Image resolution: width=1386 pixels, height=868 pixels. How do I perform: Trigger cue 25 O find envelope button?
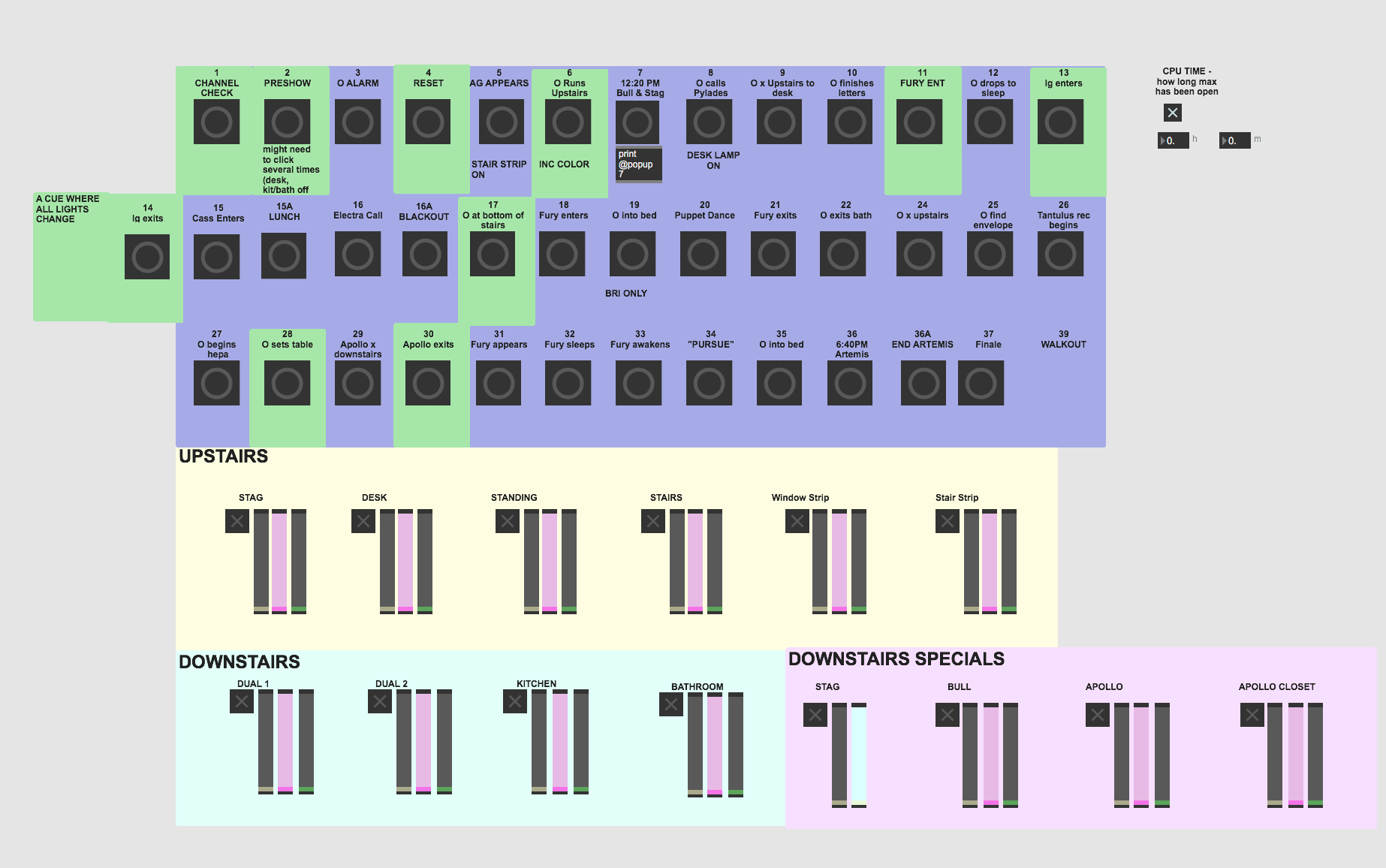990,254
